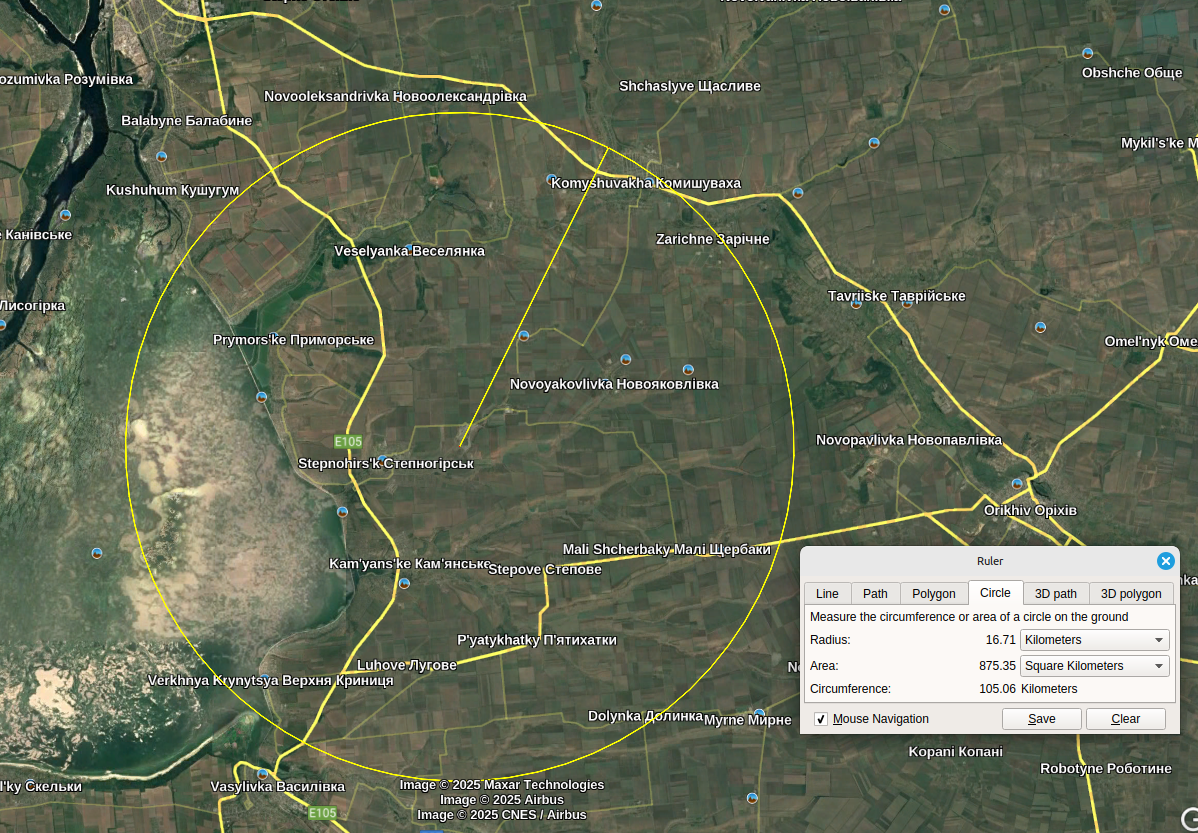Click the photo icon at top above Shchaslyve
Image resolution: width=1198 pixels, height=833 pixels.
tap(597, 5)
